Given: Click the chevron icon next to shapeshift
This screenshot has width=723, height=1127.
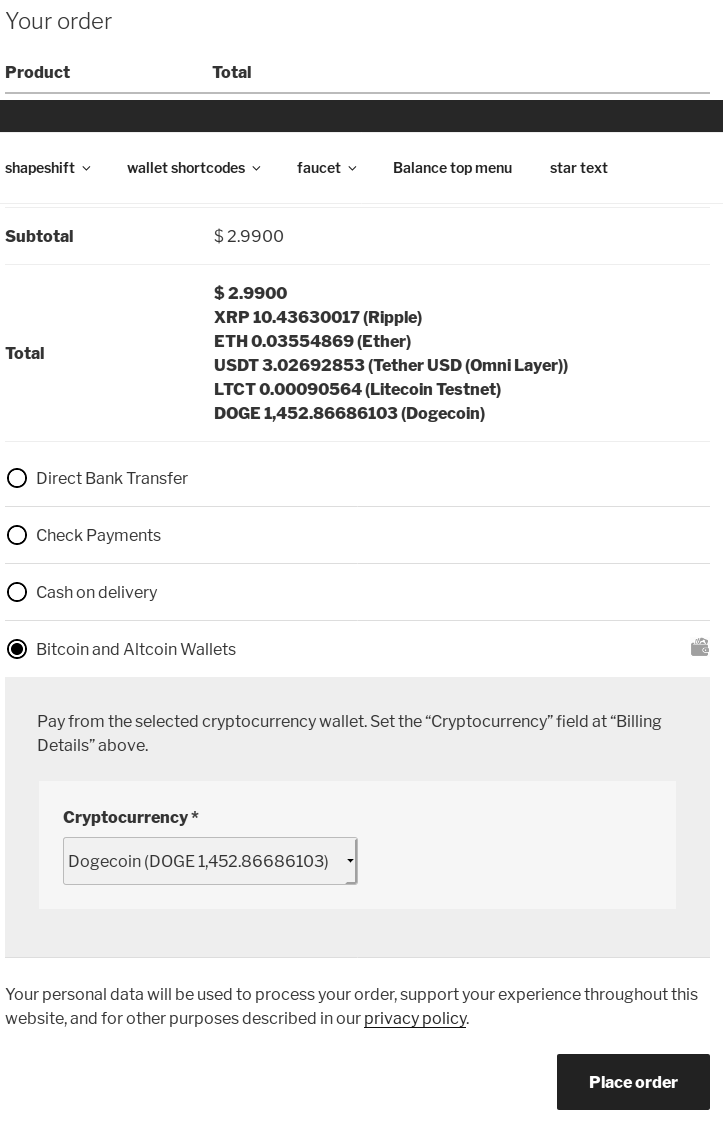Looking at the screenshot, I should pos(86,168).
